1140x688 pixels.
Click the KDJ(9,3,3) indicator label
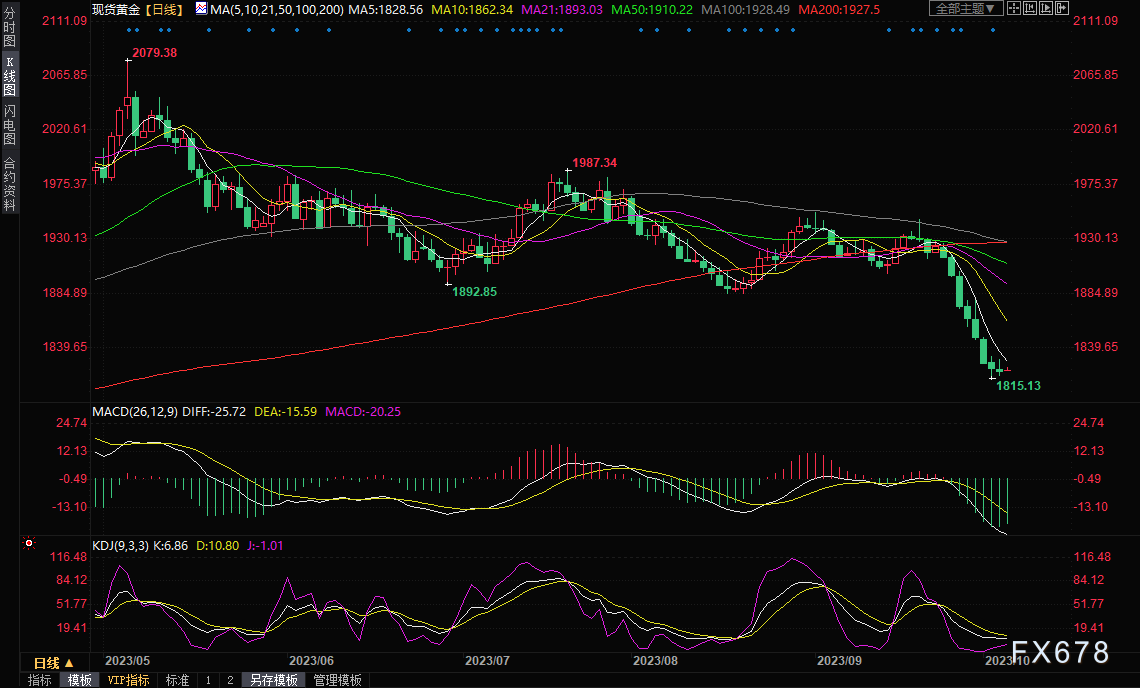(x=121, y=545)
